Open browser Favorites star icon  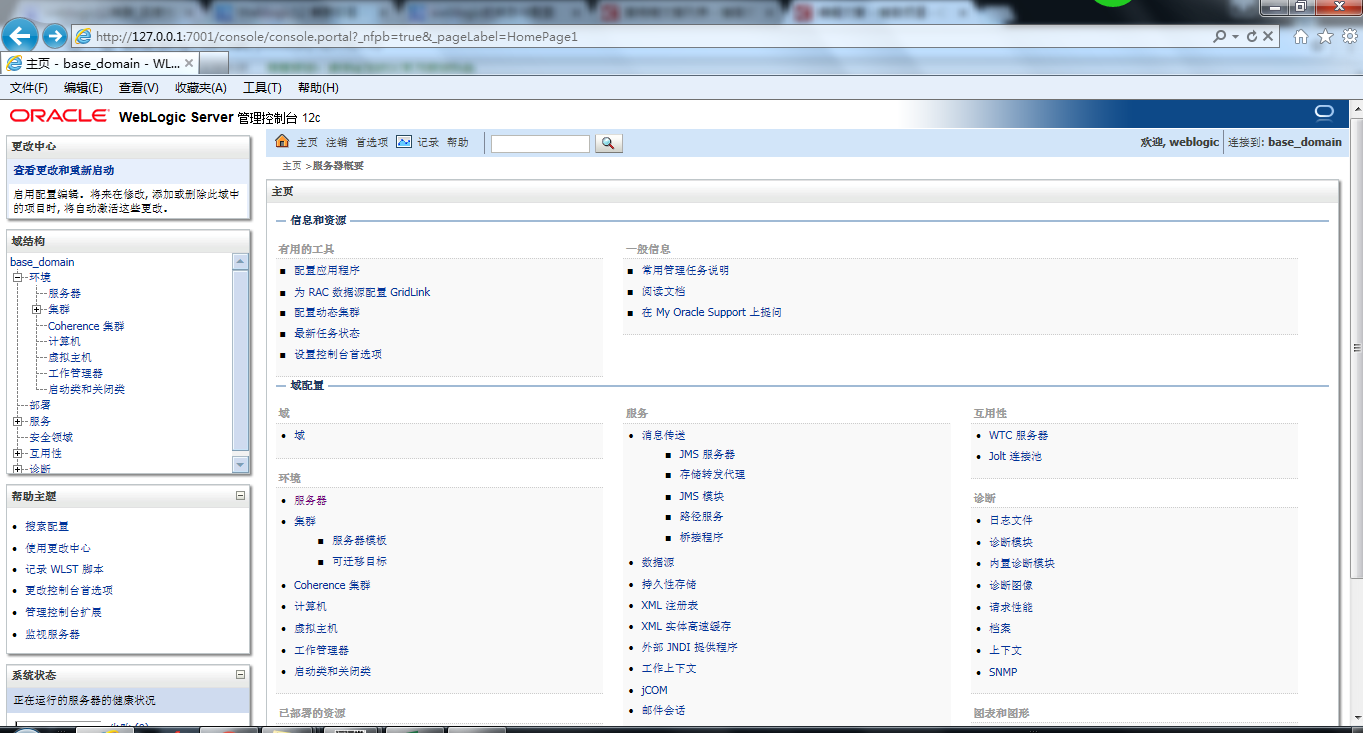[1325, 37]
